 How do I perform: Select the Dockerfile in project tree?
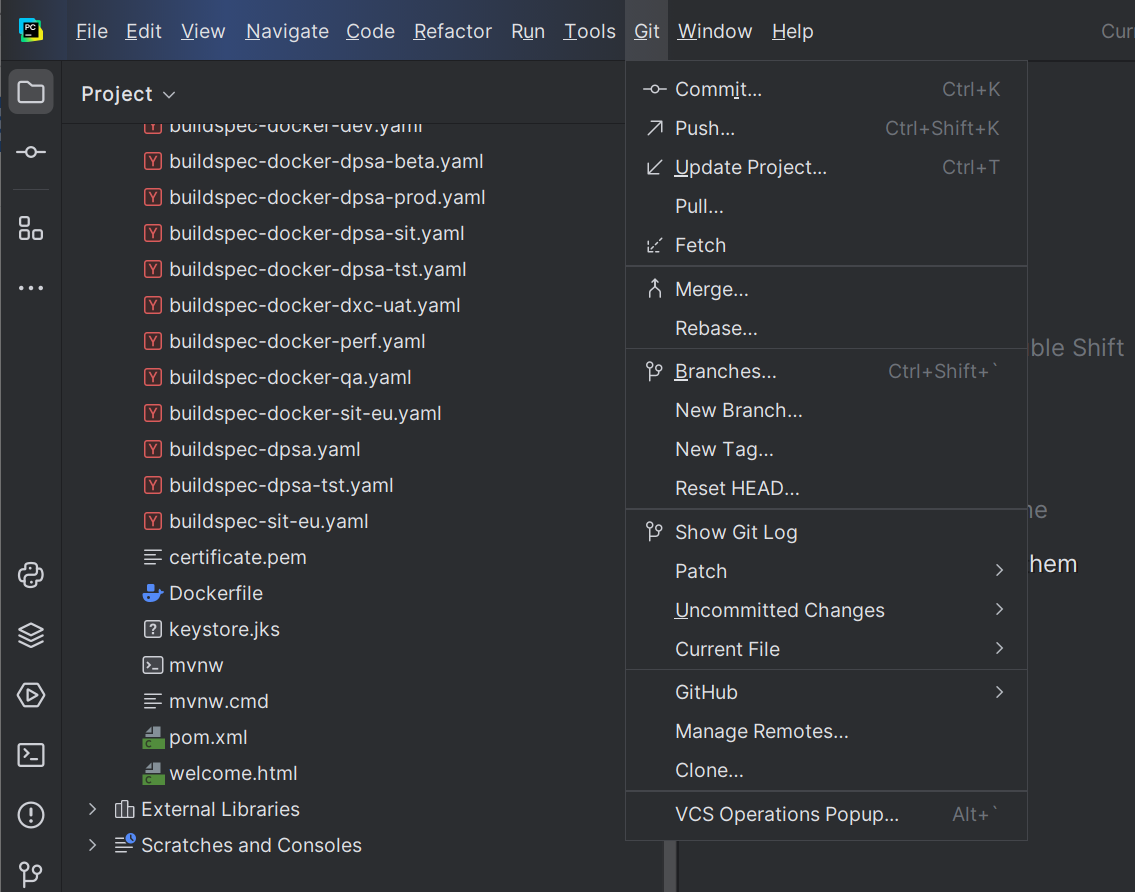[x=215, y=593]
